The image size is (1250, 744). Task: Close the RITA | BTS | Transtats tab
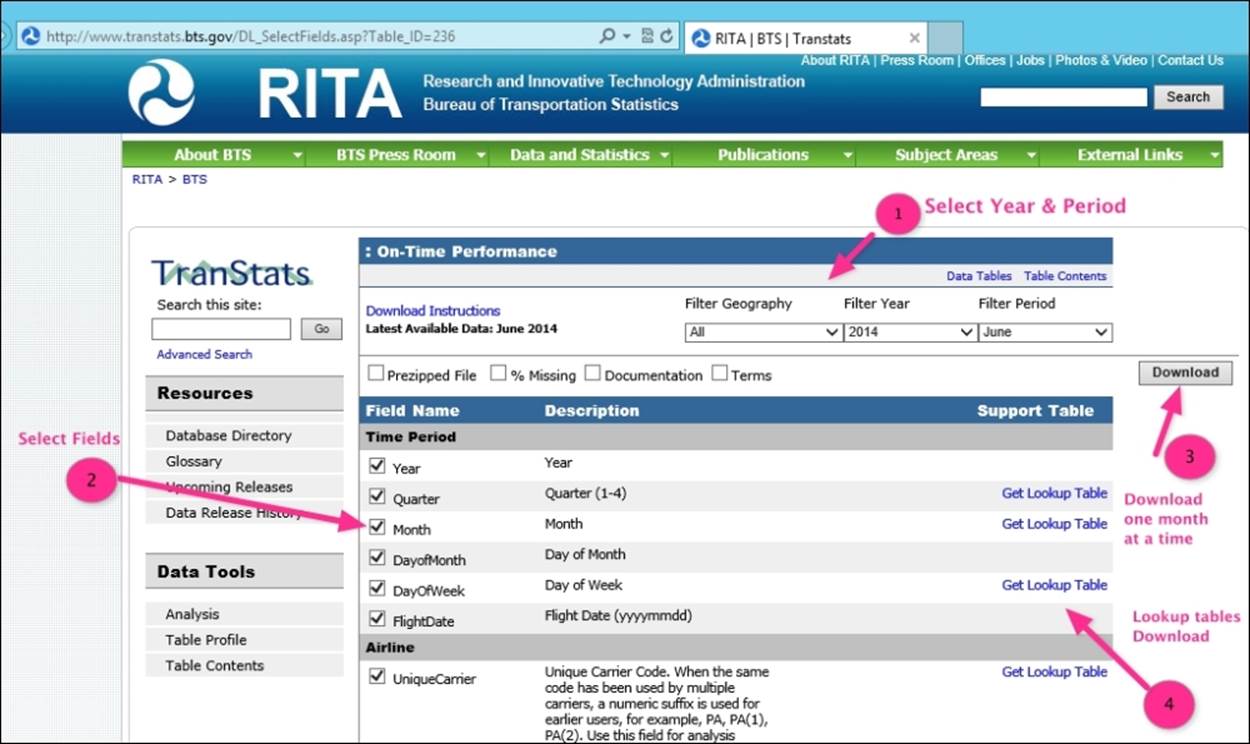pyautogui.click(x=914, y=38)
